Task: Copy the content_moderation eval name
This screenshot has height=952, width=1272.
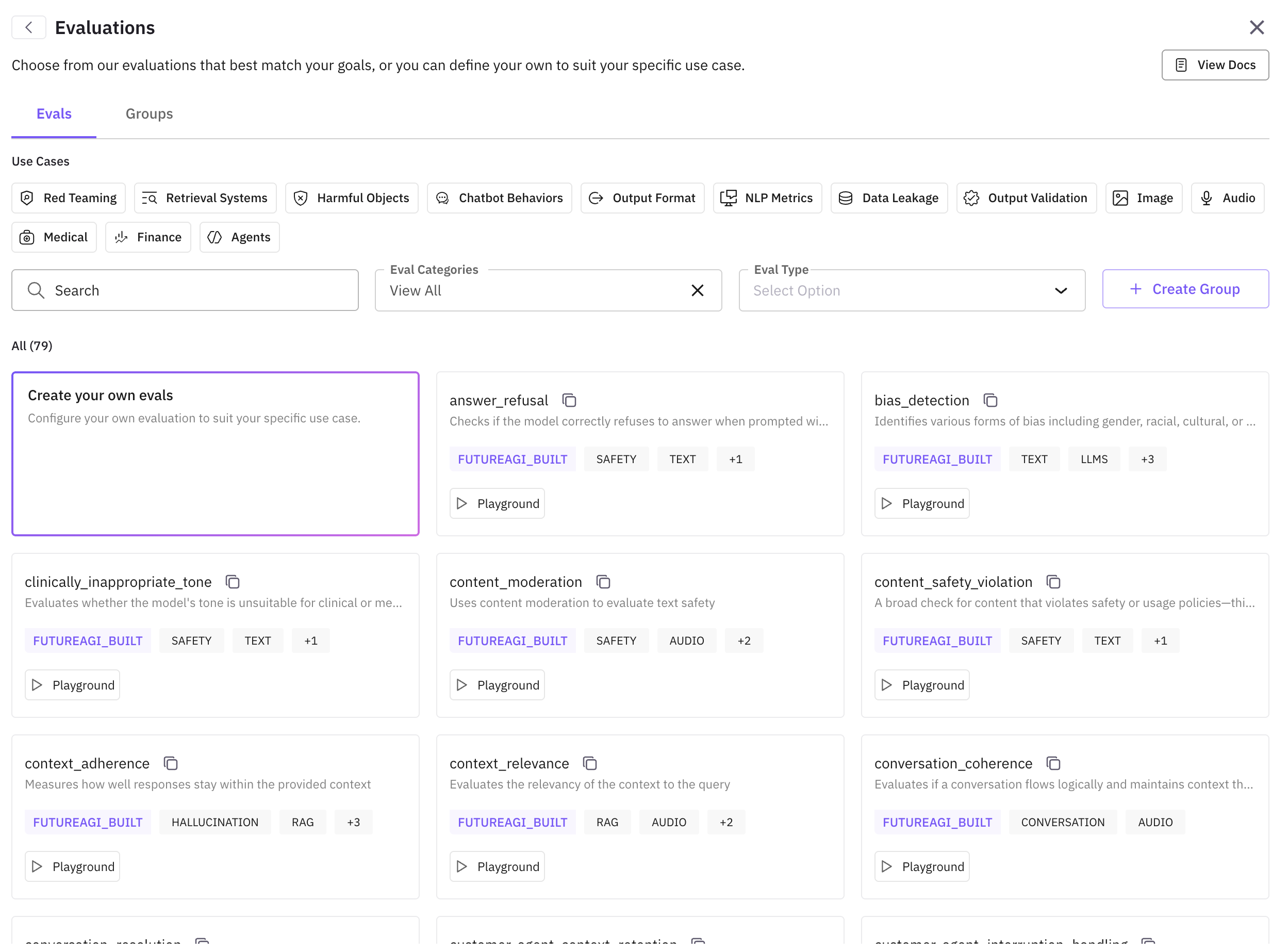Action: pyautogui.click(x=603, y=582)
